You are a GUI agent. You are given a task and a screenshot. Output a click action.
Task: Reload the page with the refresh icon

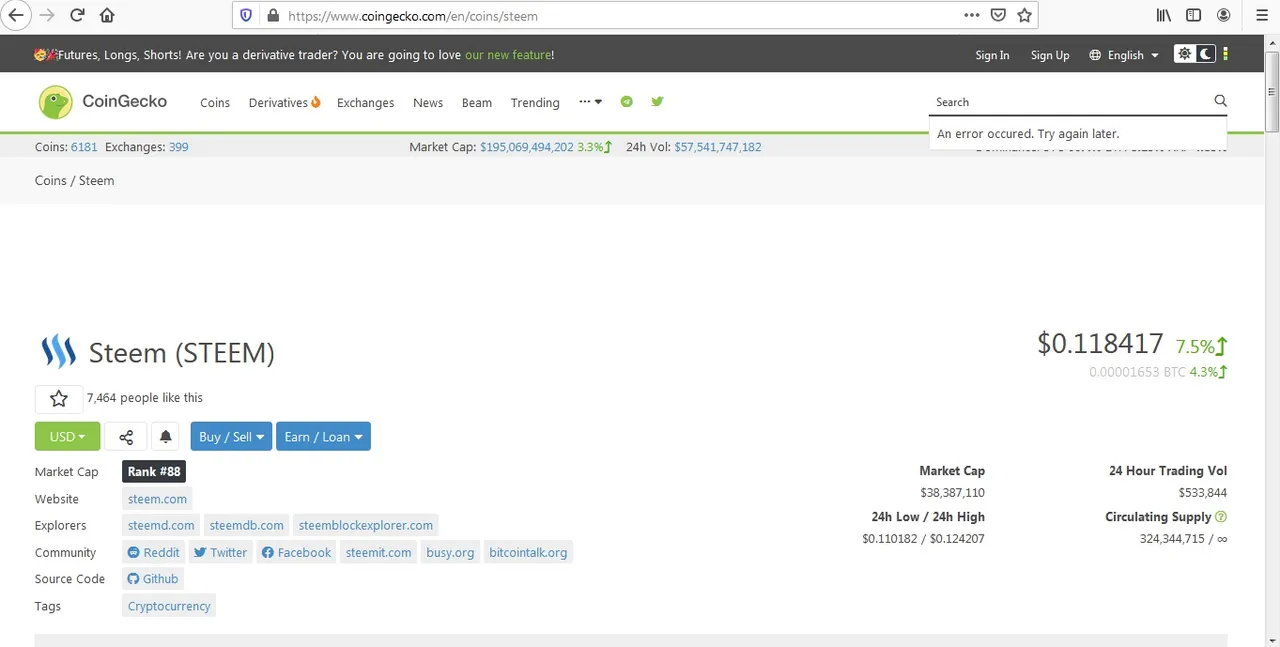point(77,15)
